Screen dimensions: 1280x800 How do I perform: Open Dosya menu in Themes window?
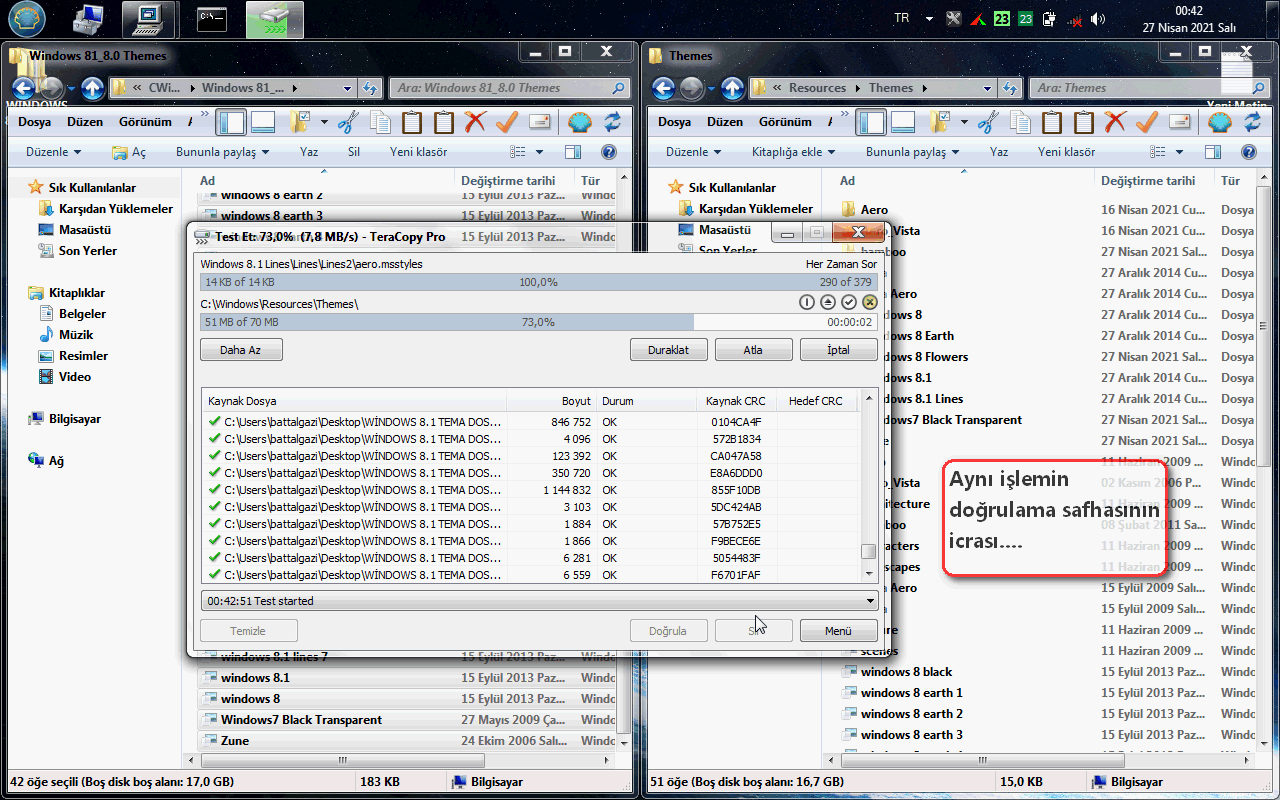pos(674,122)
